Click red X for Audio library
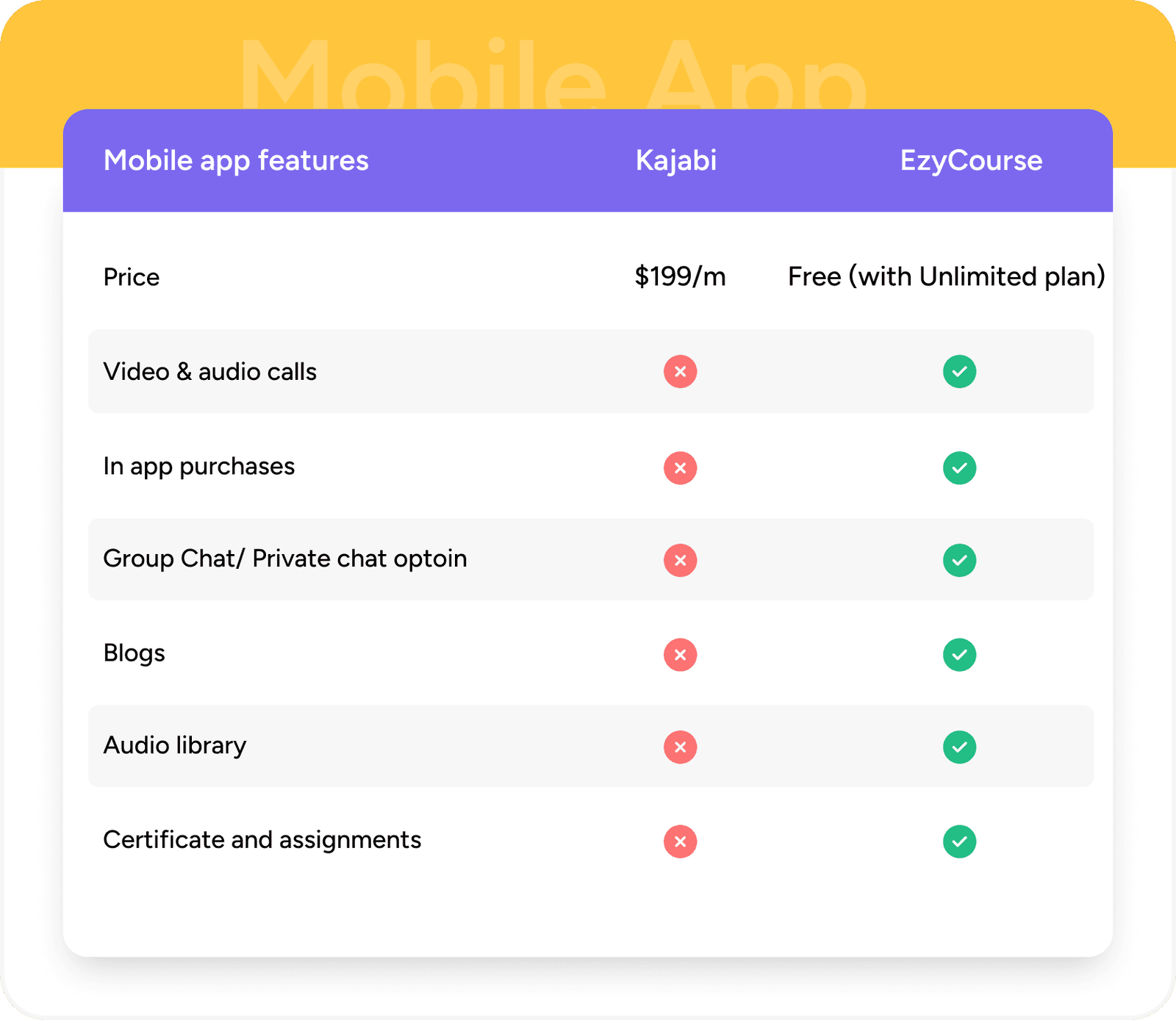The width and height of the screenshot is (1176, 1020). point(680,747)
